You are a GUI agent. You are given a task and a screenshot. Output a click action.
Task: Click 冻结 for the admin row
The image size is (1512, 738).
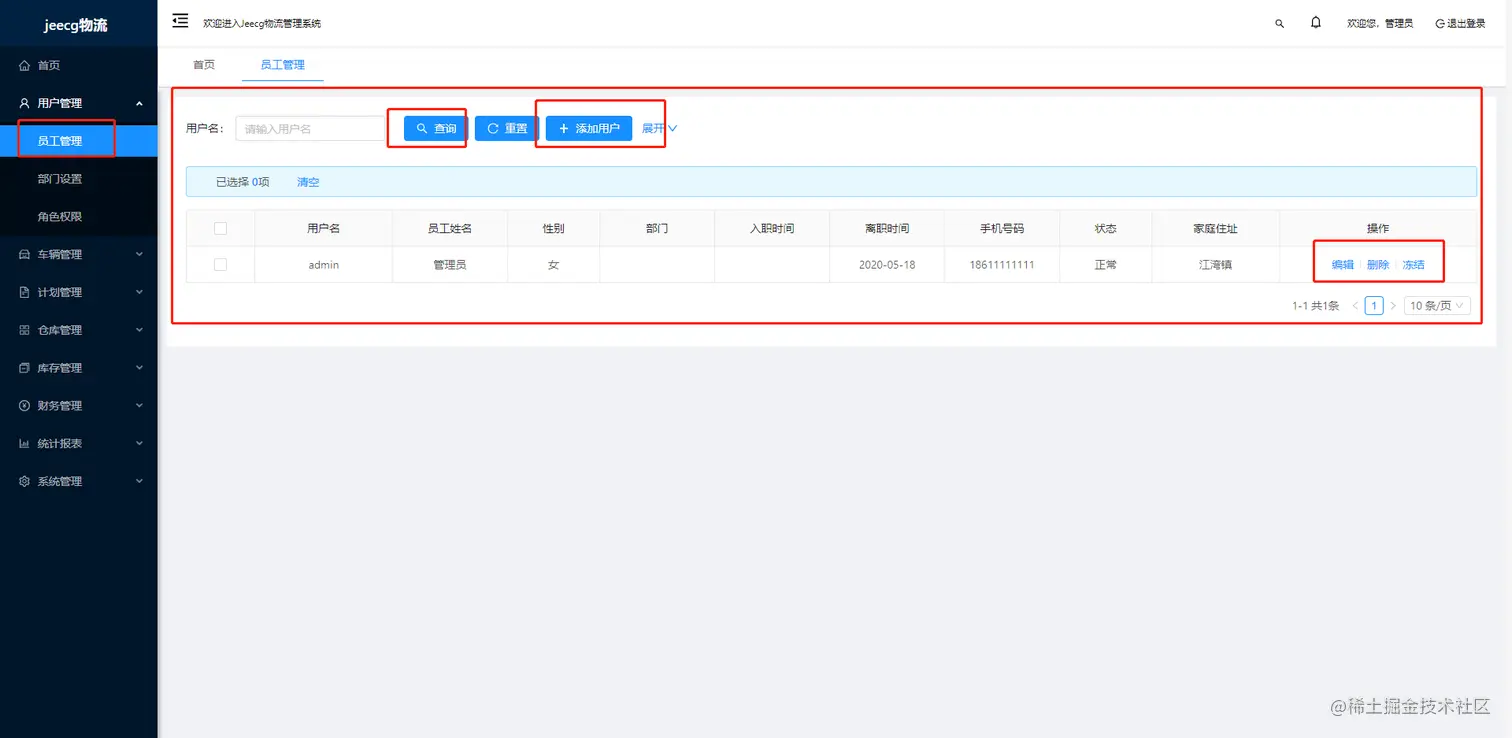[1414, 265]
